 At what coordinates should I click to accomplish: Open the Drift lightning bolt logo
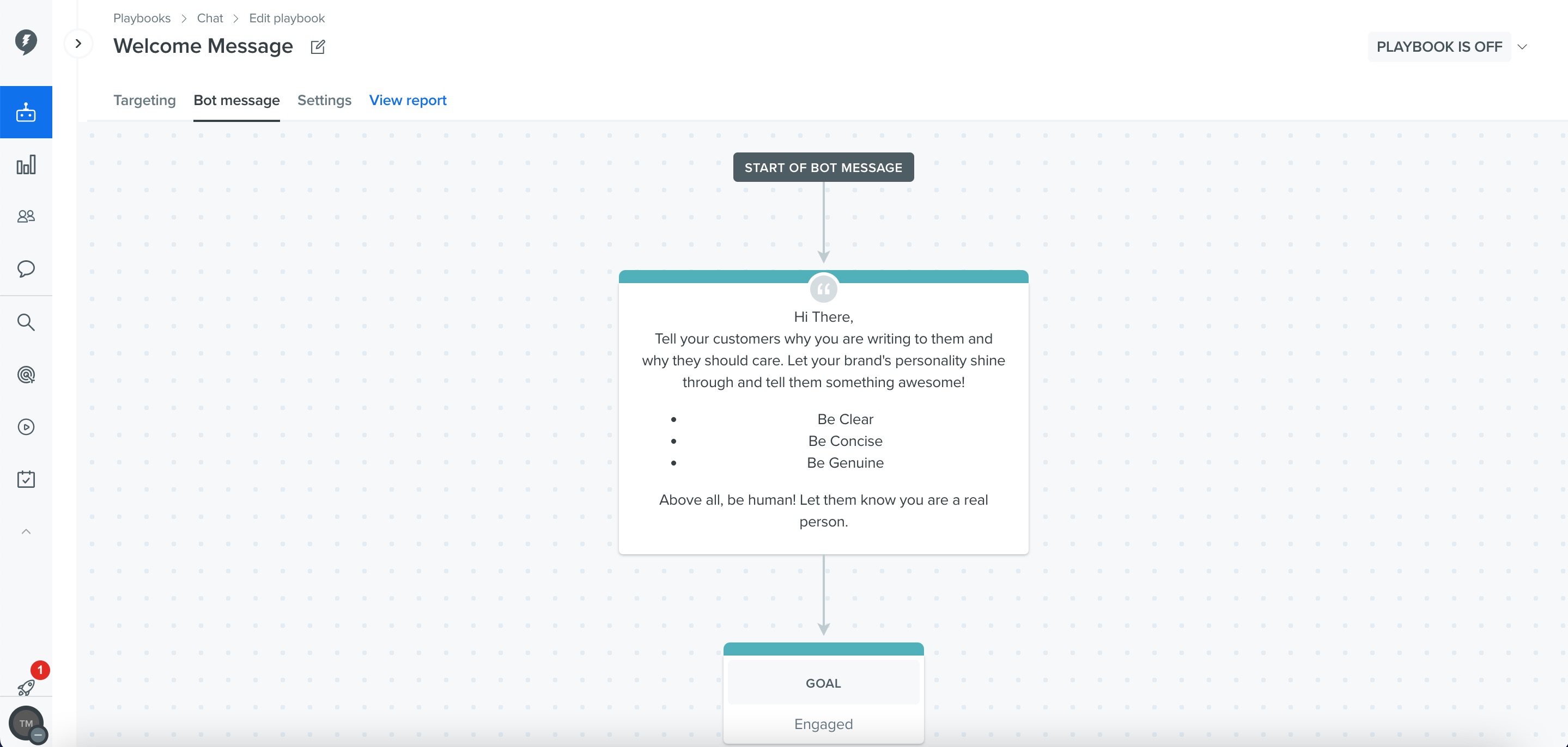(x=26, y=42)
